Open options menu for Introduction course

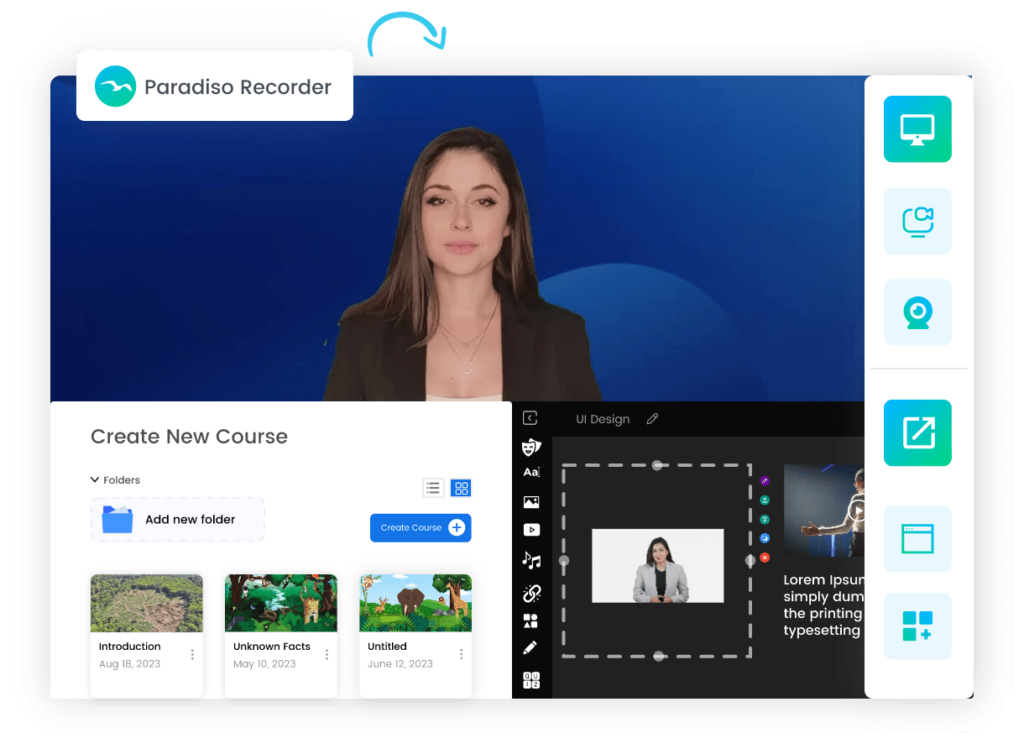192,654
